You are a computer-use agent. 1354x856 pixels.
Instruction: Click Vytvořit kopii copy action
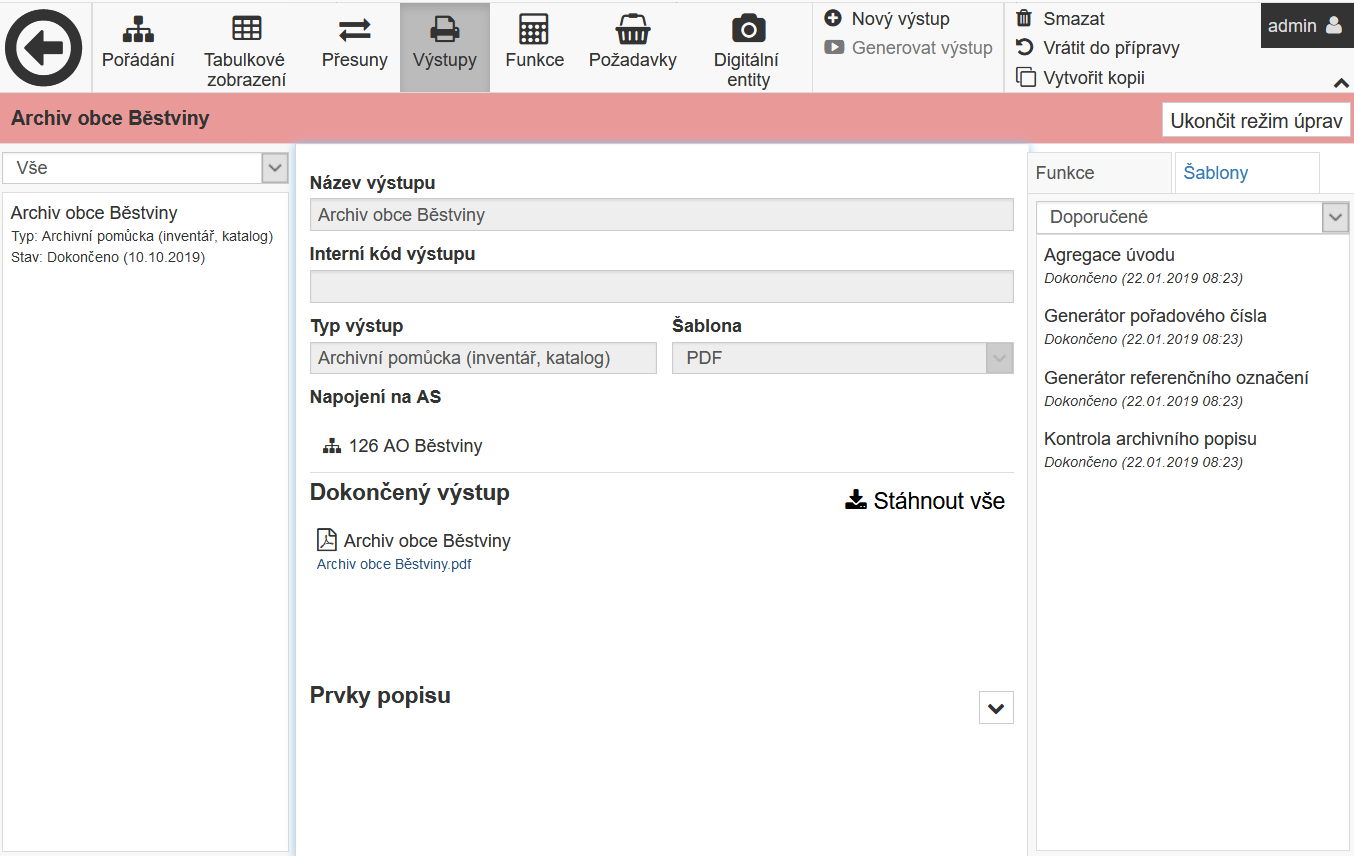click(1081, 77)
